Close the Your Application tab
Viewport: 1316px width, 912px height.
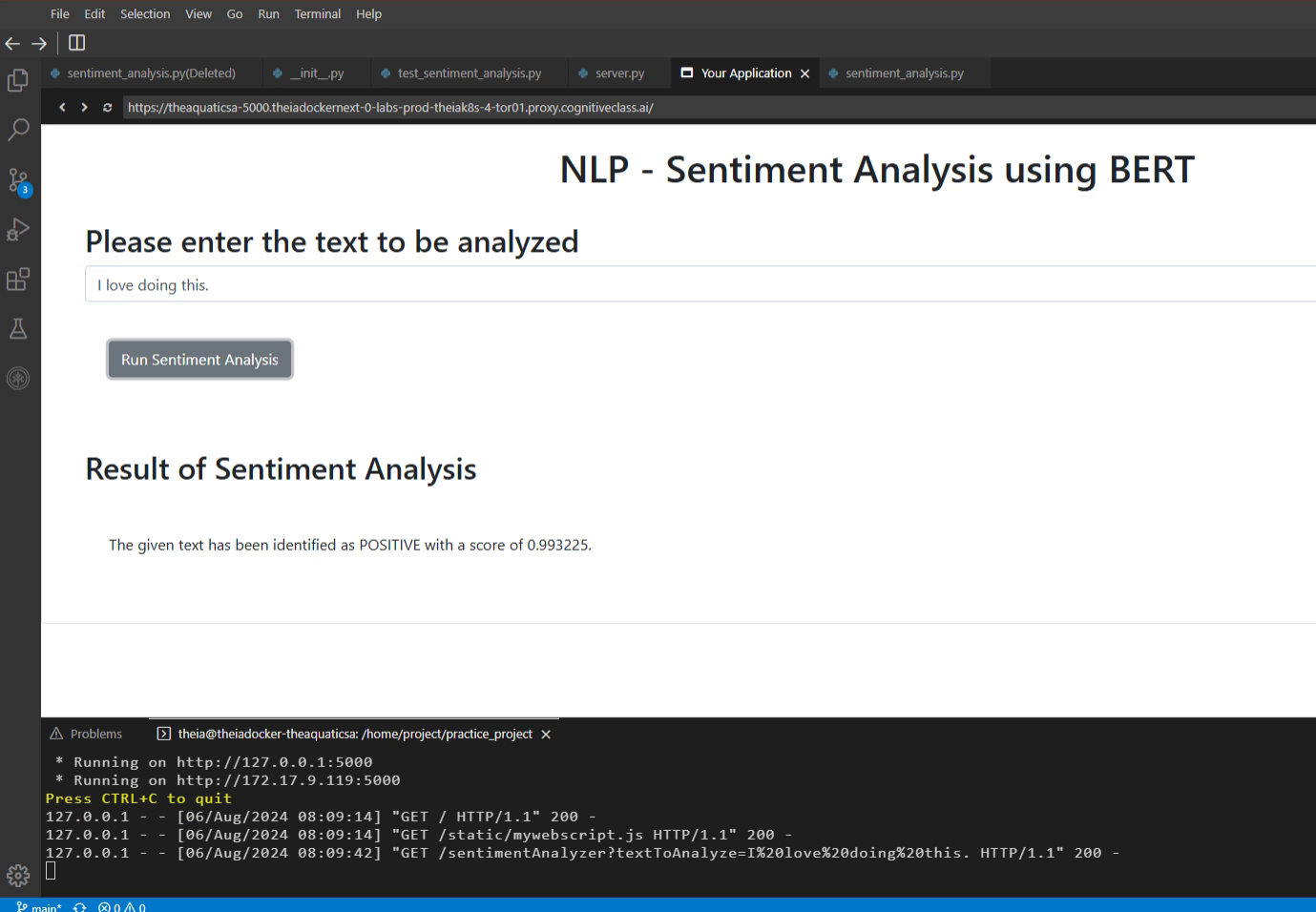click(x=805, y=73)
